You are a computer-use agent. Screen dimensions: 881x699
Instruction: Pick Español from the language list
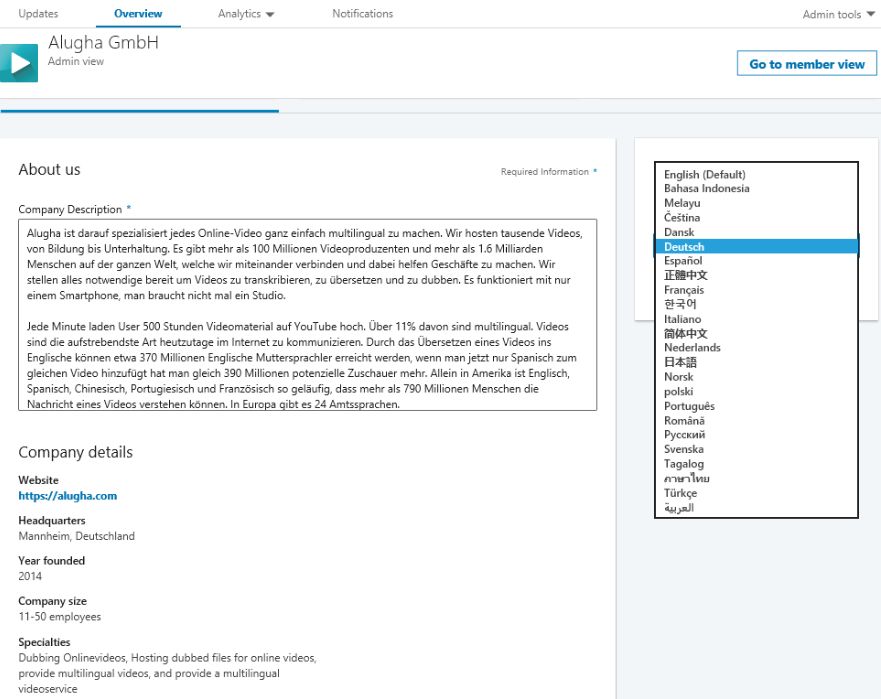(756, 261)
